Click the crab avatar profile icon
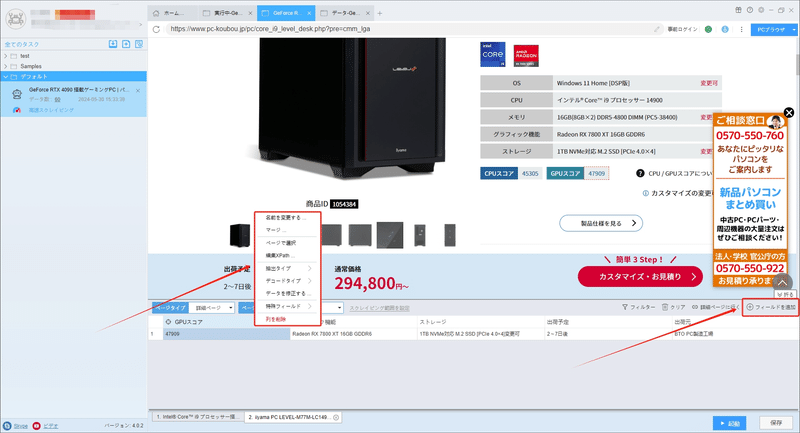The height and width of the screenshot is (433, 800). click(16, 19)
